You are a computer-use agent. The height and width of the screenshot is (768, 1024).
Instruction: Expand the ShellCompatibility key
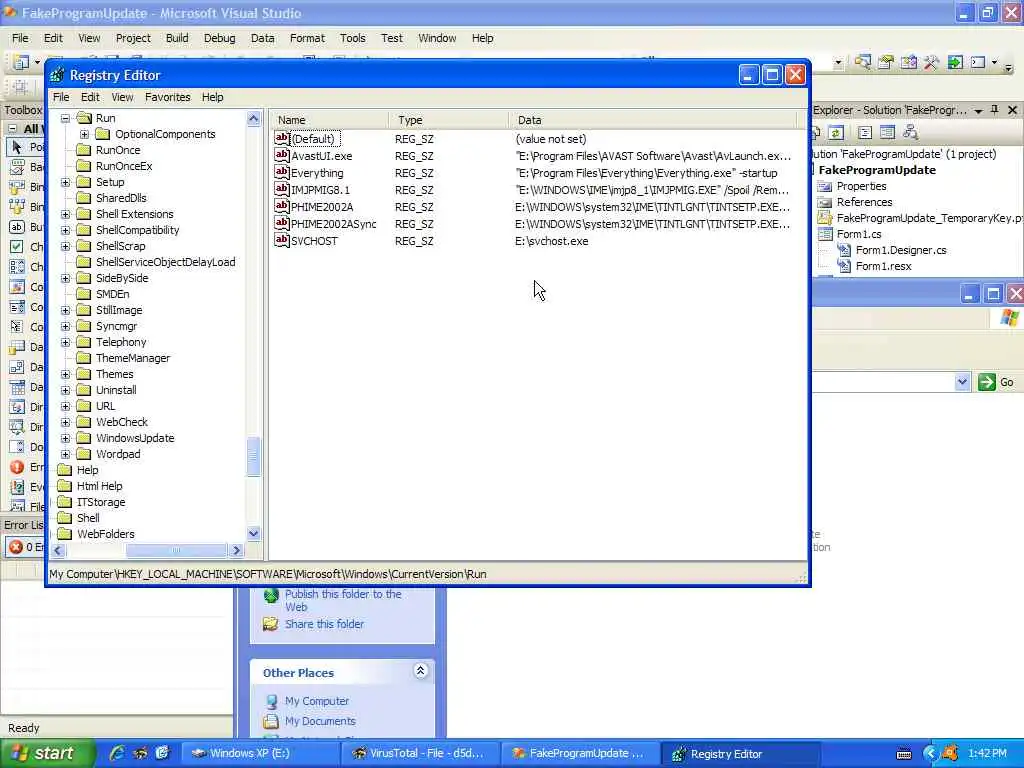[65, 231]
